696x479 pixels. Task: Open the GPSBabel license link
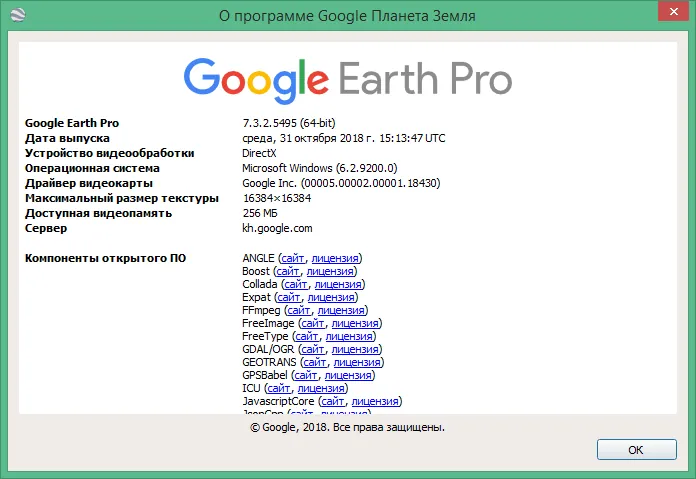point(348,375)
